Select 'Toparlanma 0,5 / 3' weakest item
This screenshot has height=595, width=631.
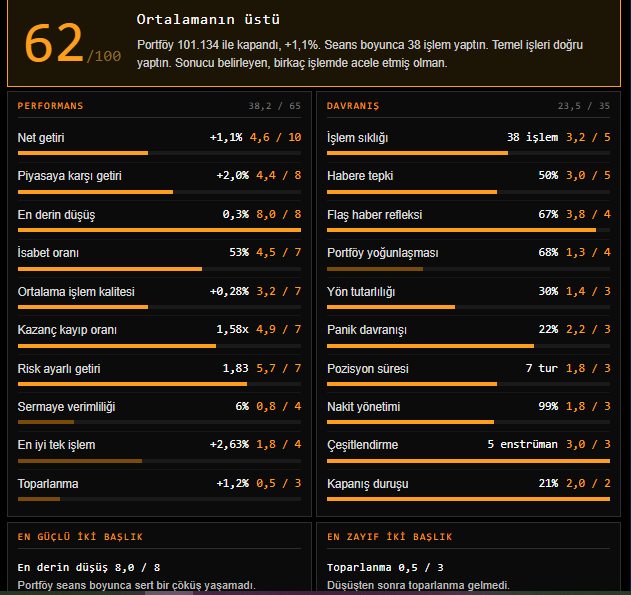click(385, 568)
